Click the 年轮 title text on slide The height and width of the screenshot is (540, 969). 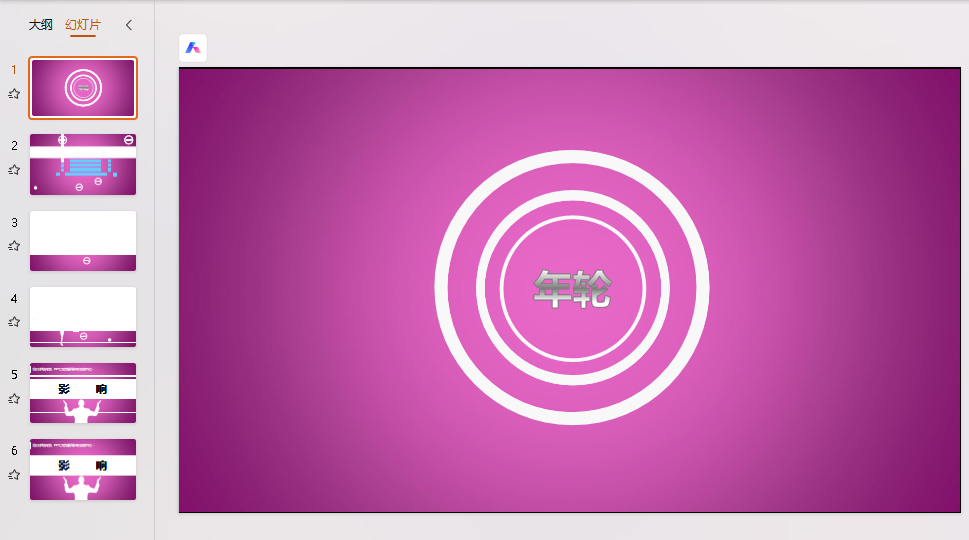(x=572, y=289)
